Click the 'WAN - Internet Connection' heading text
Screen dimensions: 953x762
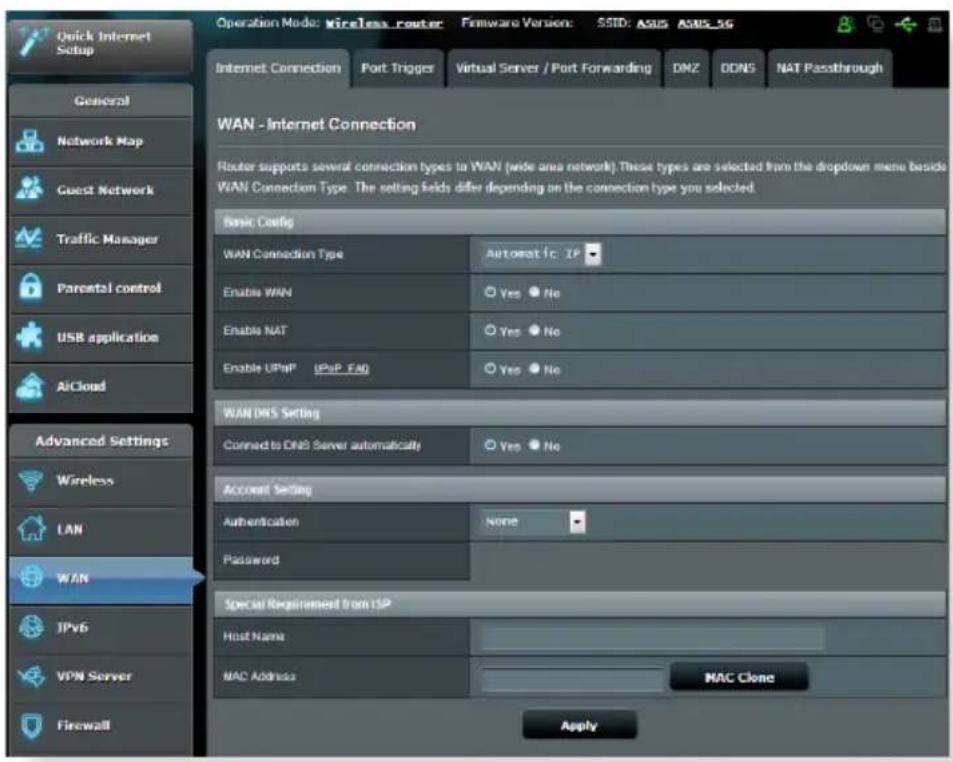coord(317,124)
